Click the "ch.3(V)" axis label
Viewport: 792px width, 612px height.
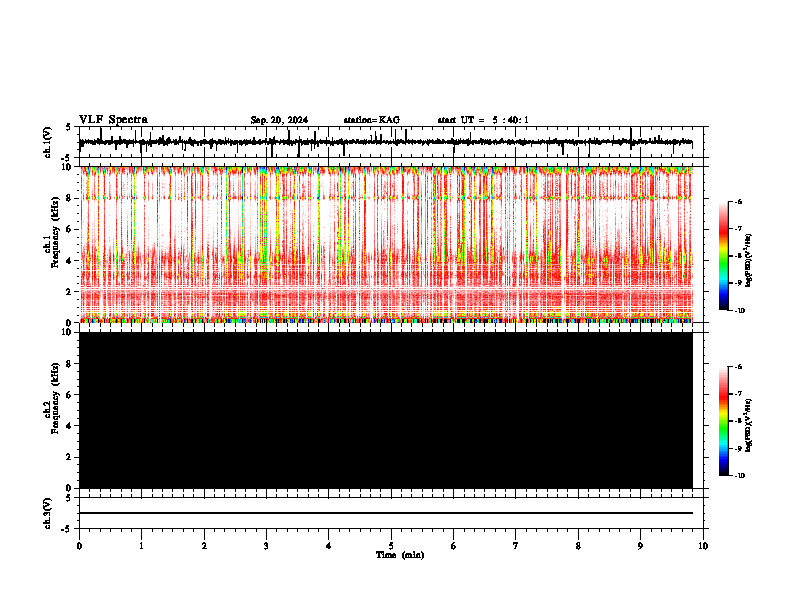click(48, 513)
